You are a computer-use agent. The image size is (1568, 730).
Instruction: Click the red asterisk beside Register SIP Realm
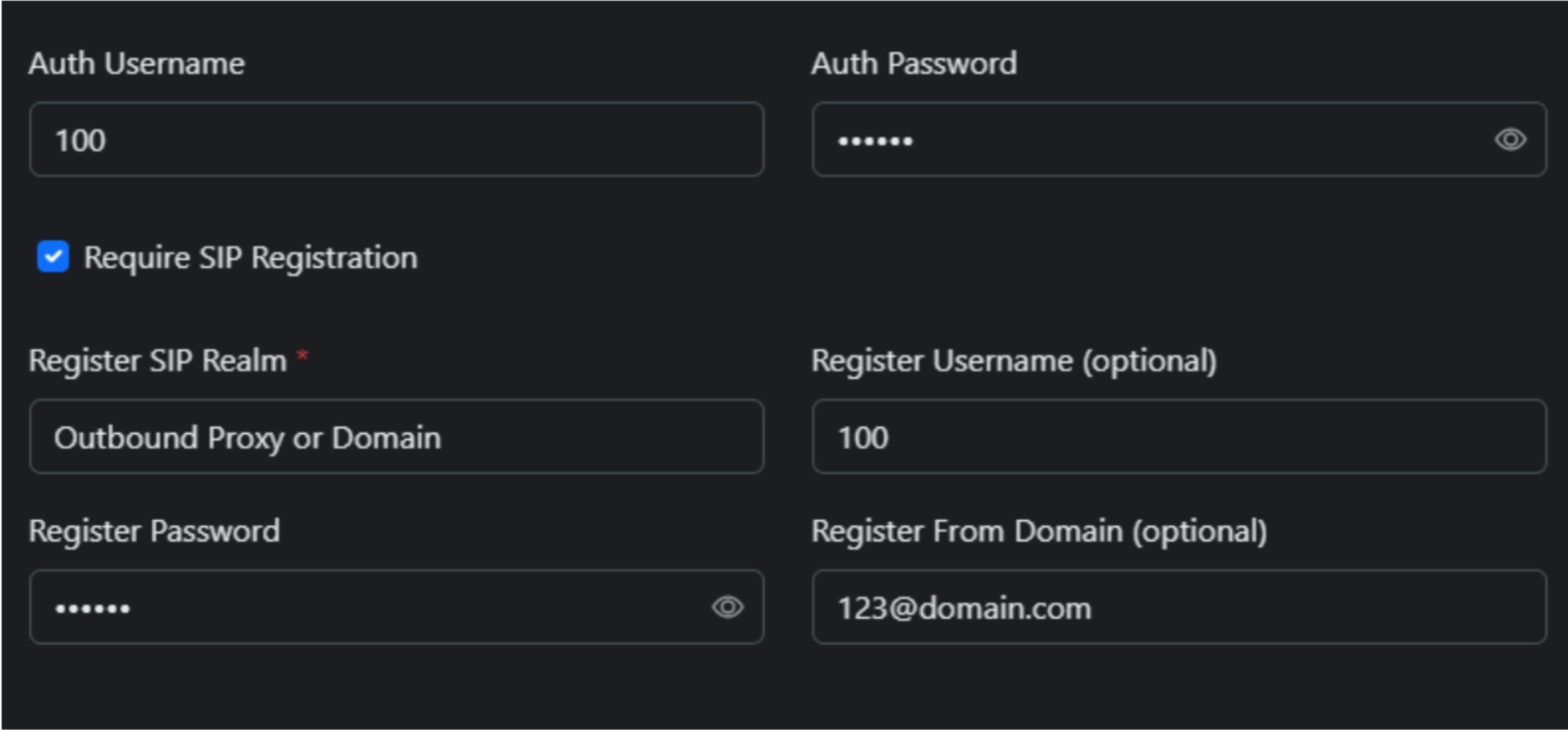pos(303,358)
